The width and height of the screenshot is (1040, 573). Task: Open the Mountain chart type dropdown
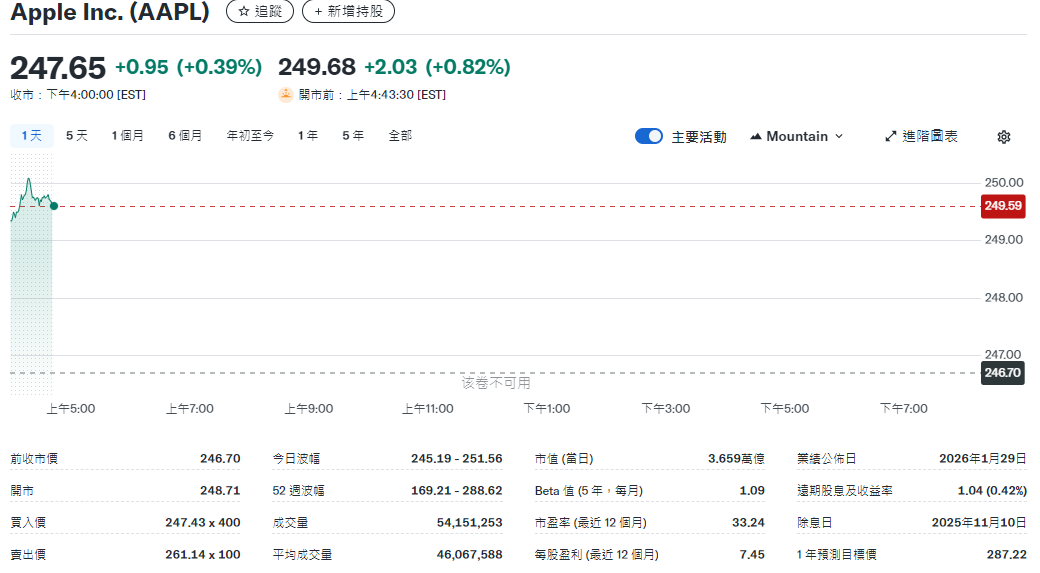point(796,136)
